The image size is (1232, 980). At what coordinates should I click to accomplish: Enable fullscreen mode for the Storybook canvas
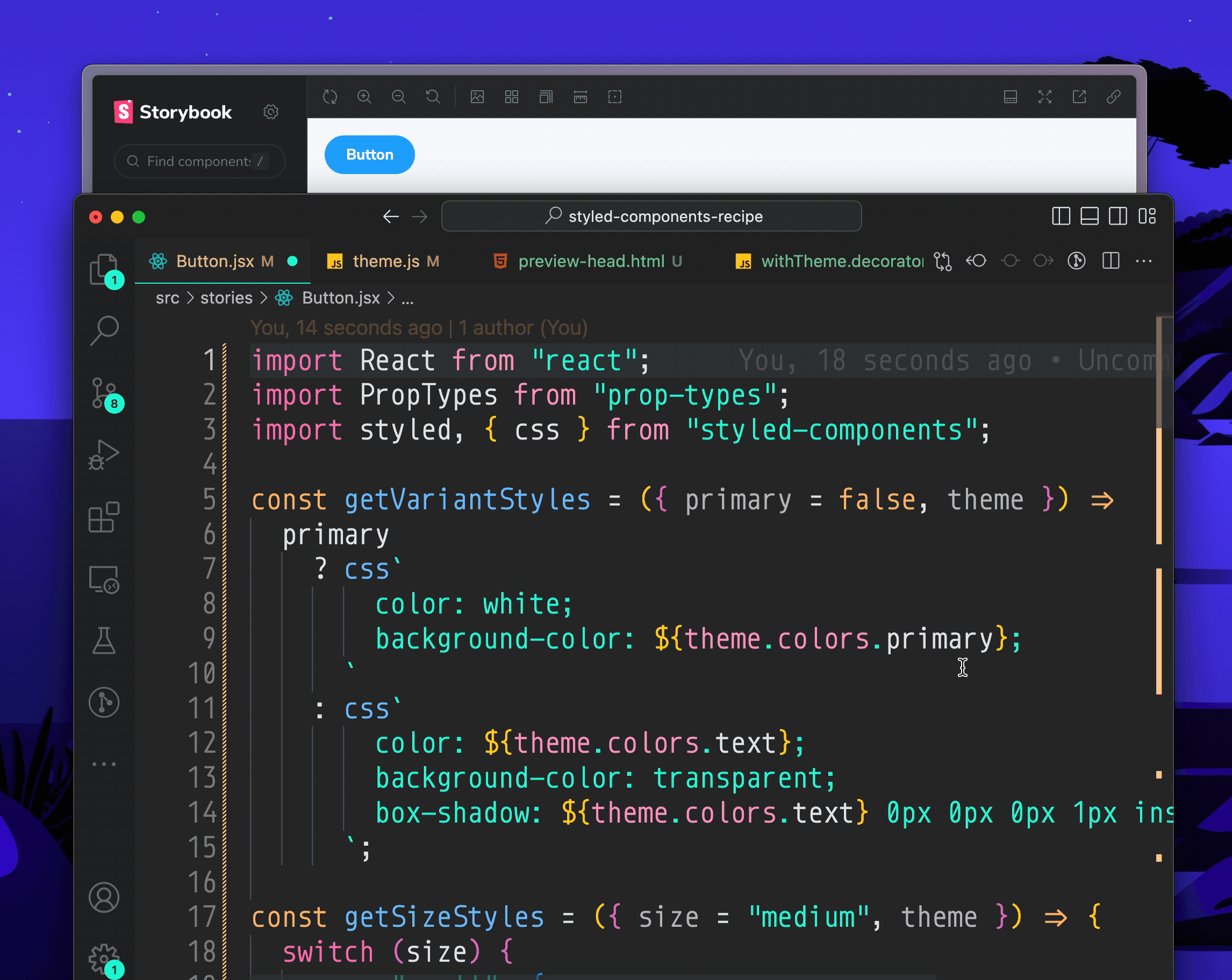click(1045, 97)
